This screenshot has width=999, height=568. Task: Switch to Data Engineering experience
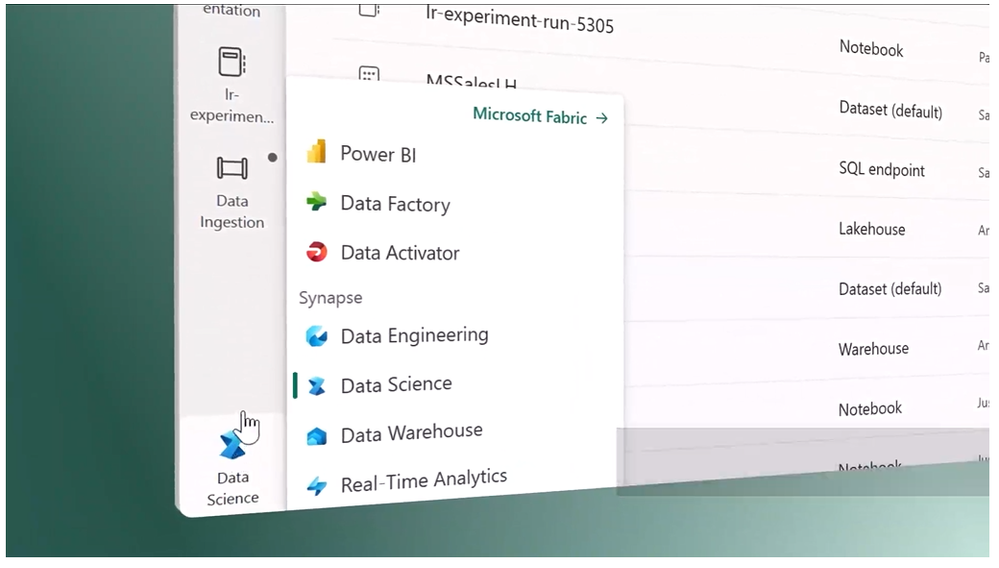point(414,336)
